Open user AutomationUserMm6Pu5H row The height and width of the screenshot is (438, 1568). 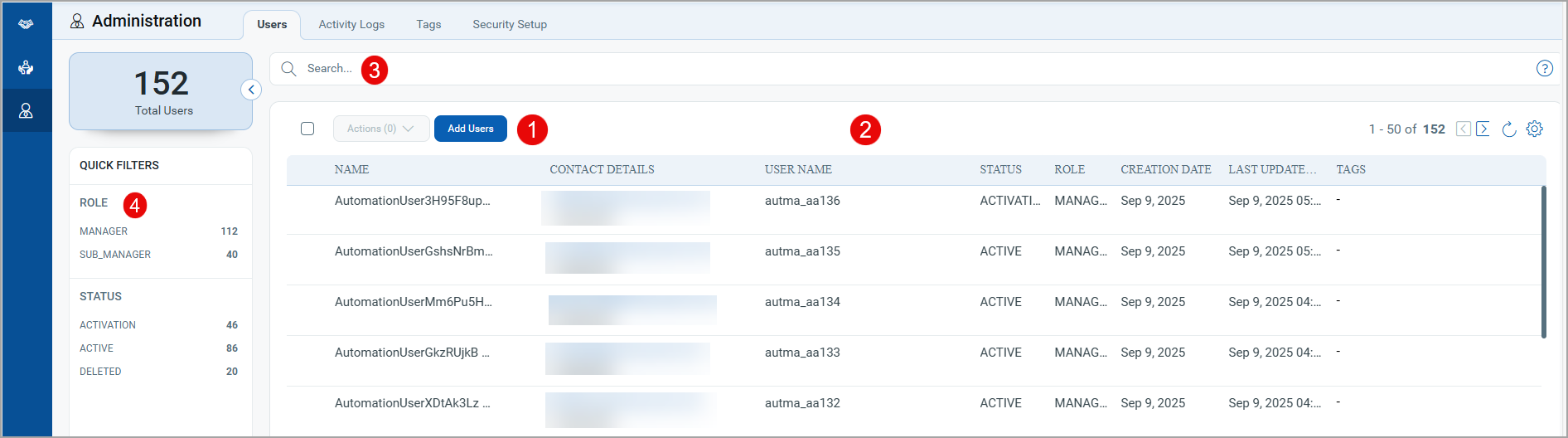[x=914, y=310]
